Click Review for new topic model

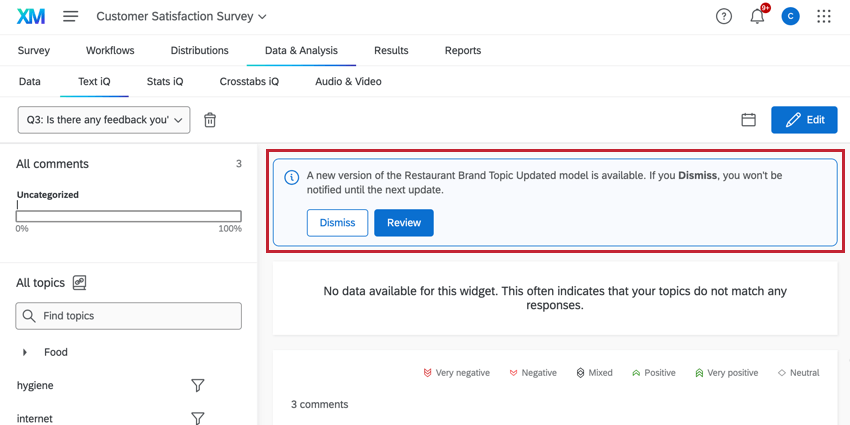click(x=404, y=223)
